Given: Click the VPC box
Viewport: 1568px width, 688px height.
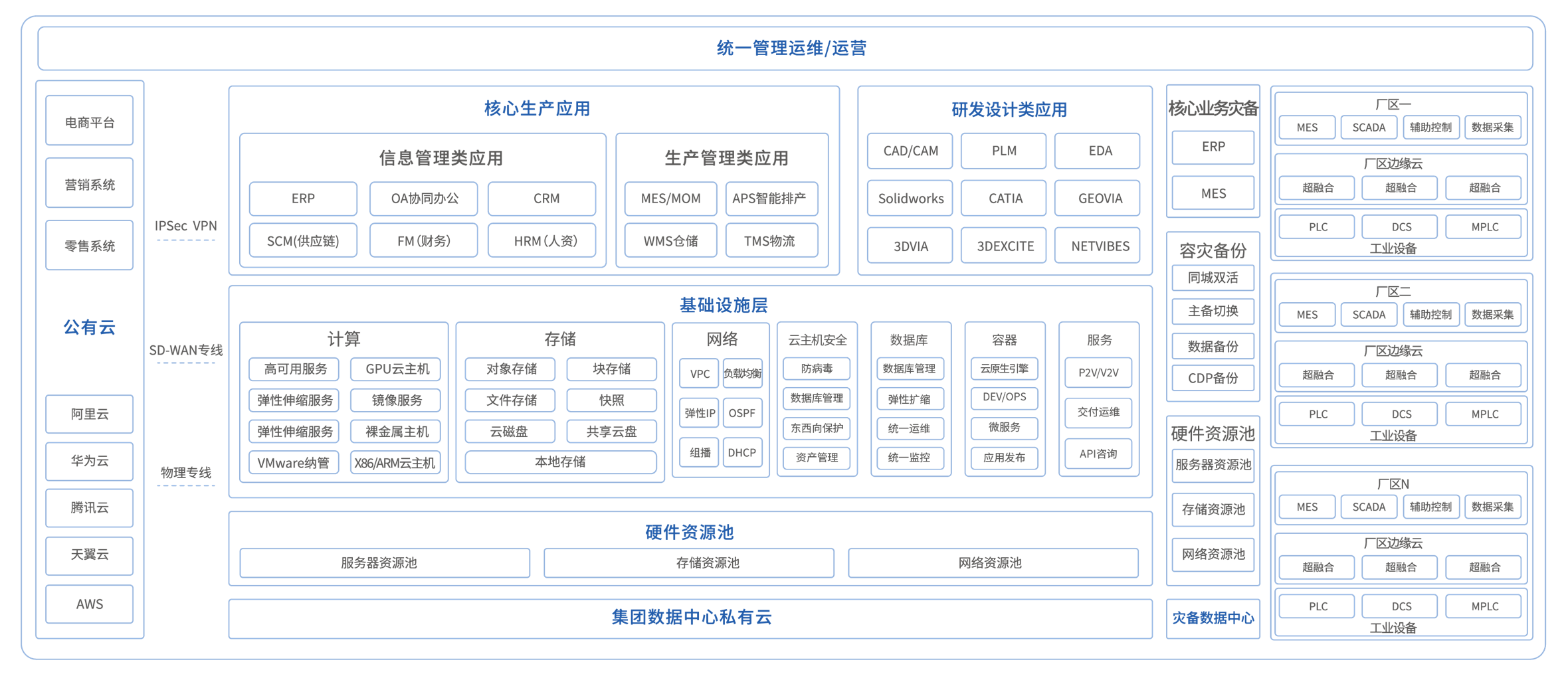Looking at the screenshot, I should (x=700, y=374).
